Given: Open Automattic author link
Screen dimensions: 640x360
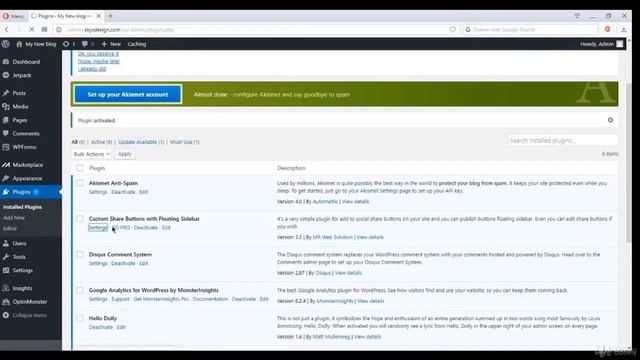Looking at the screenshot, I should point(325,202).
